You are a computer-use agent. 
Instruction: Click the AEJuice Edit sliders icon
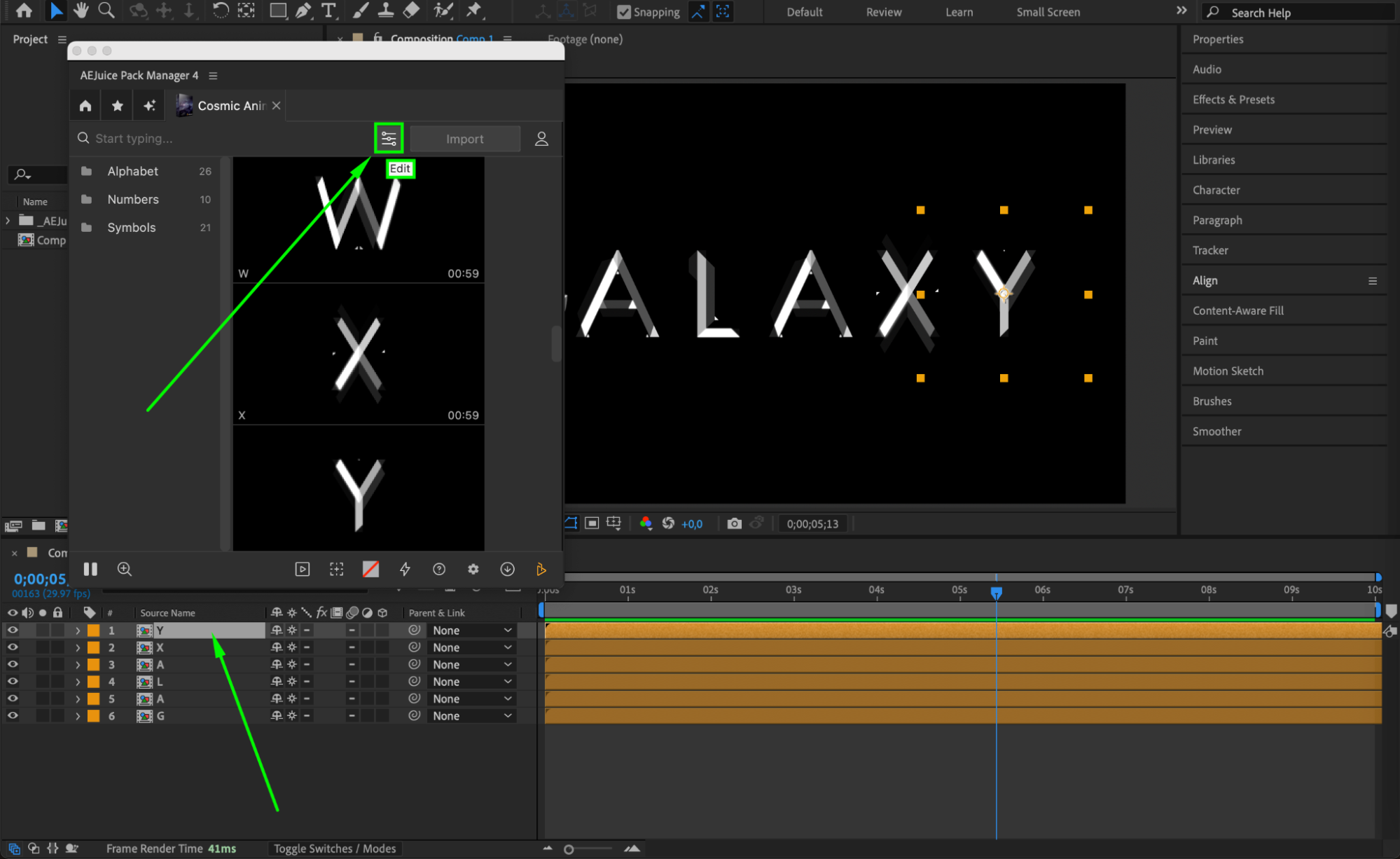[x=389, y=138]
